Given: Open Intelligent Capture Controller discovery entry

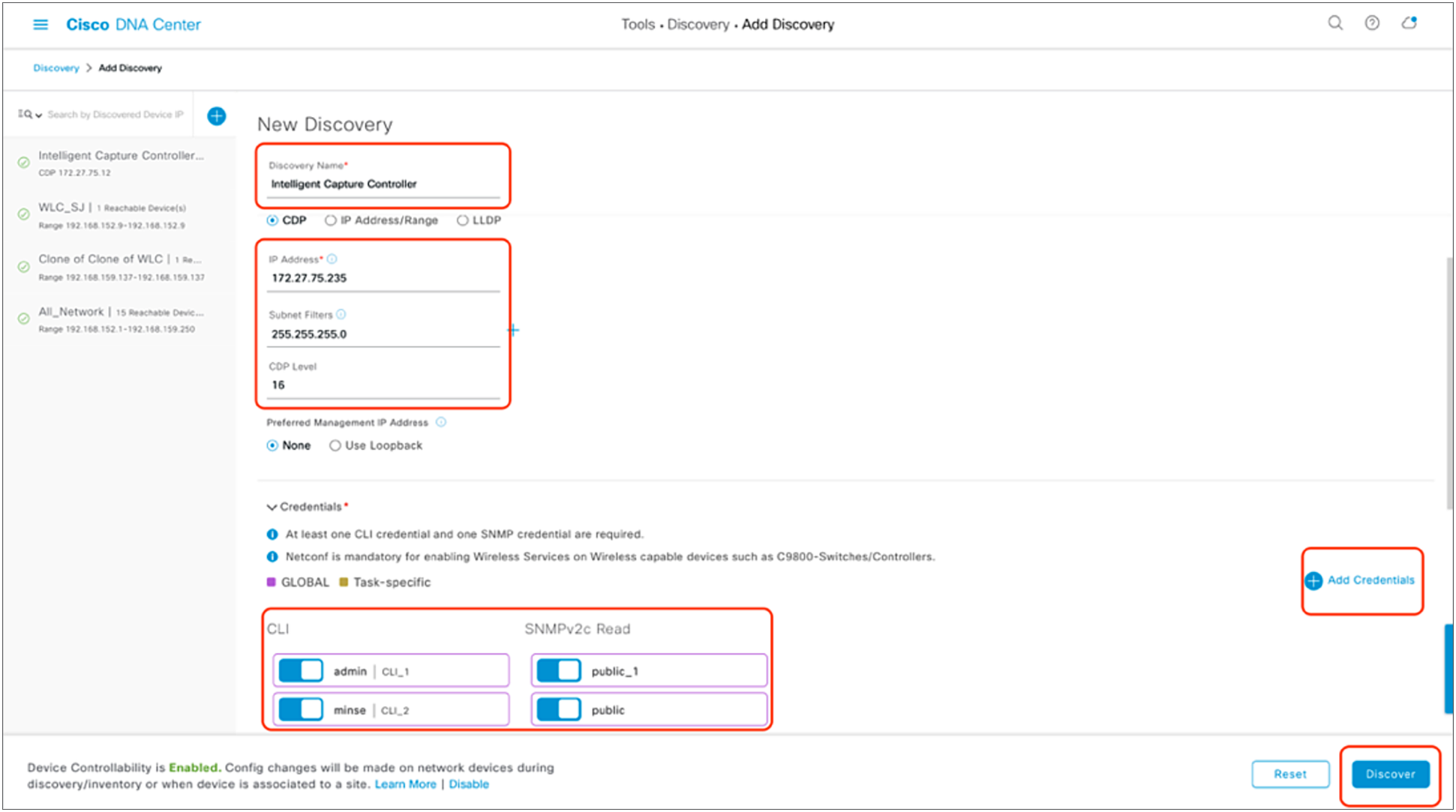Looking at the screenshot, I should (122, 163).
